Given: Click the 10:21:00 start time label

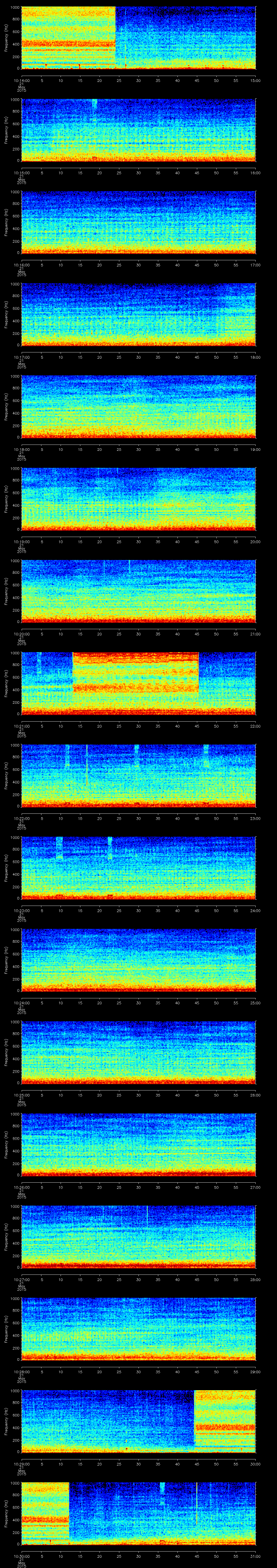Looking at the screenshot, I should (x=21, y=726).
